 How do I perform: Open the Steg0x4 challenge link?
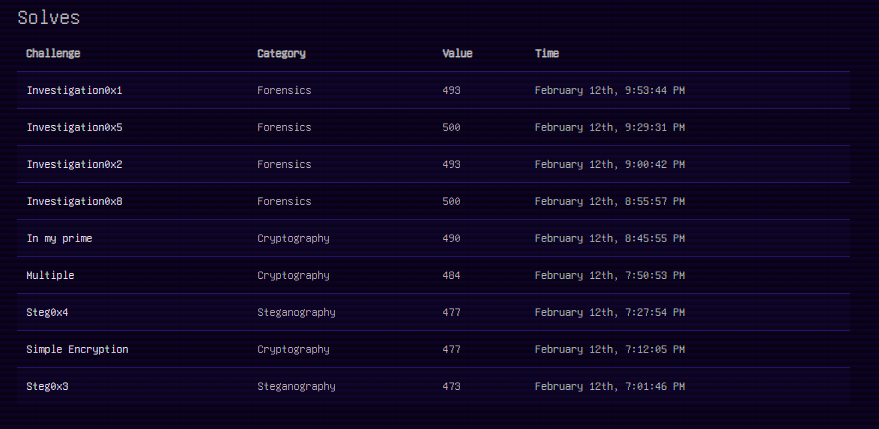point(47,313)
